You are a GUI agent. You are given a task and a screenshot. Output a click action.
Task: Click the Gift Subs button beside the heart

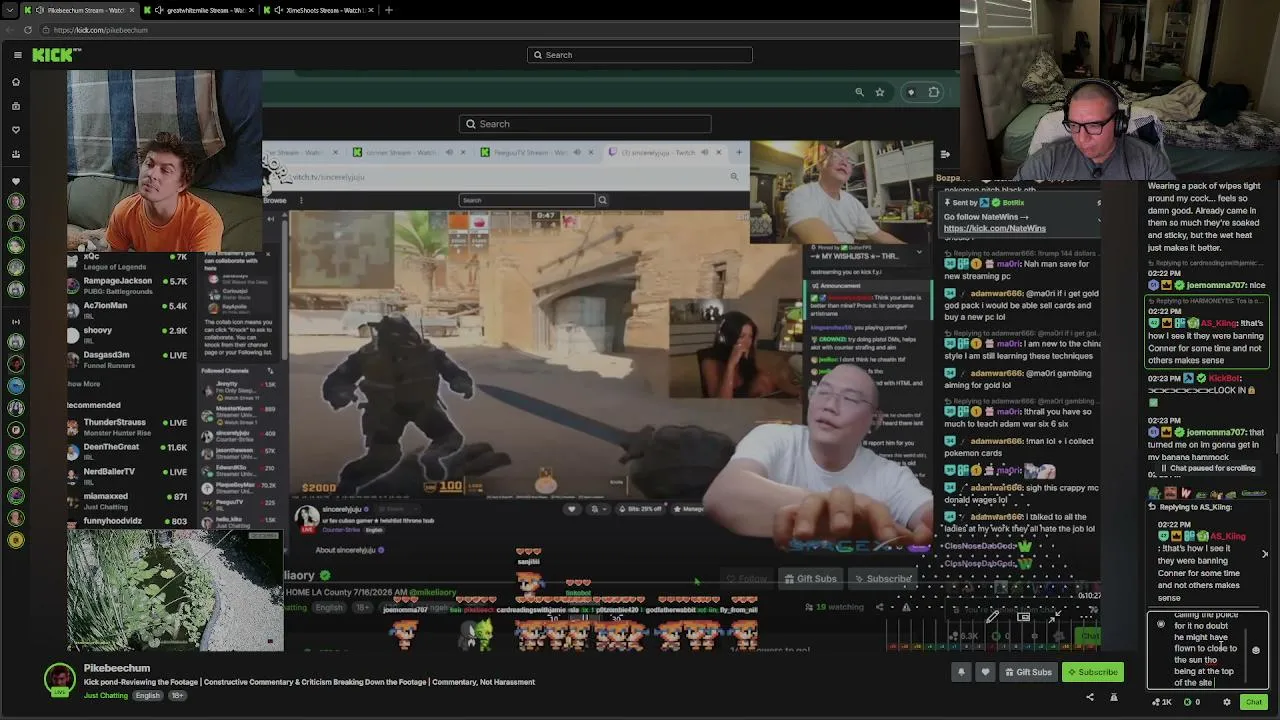click(x=1028, y=672)
